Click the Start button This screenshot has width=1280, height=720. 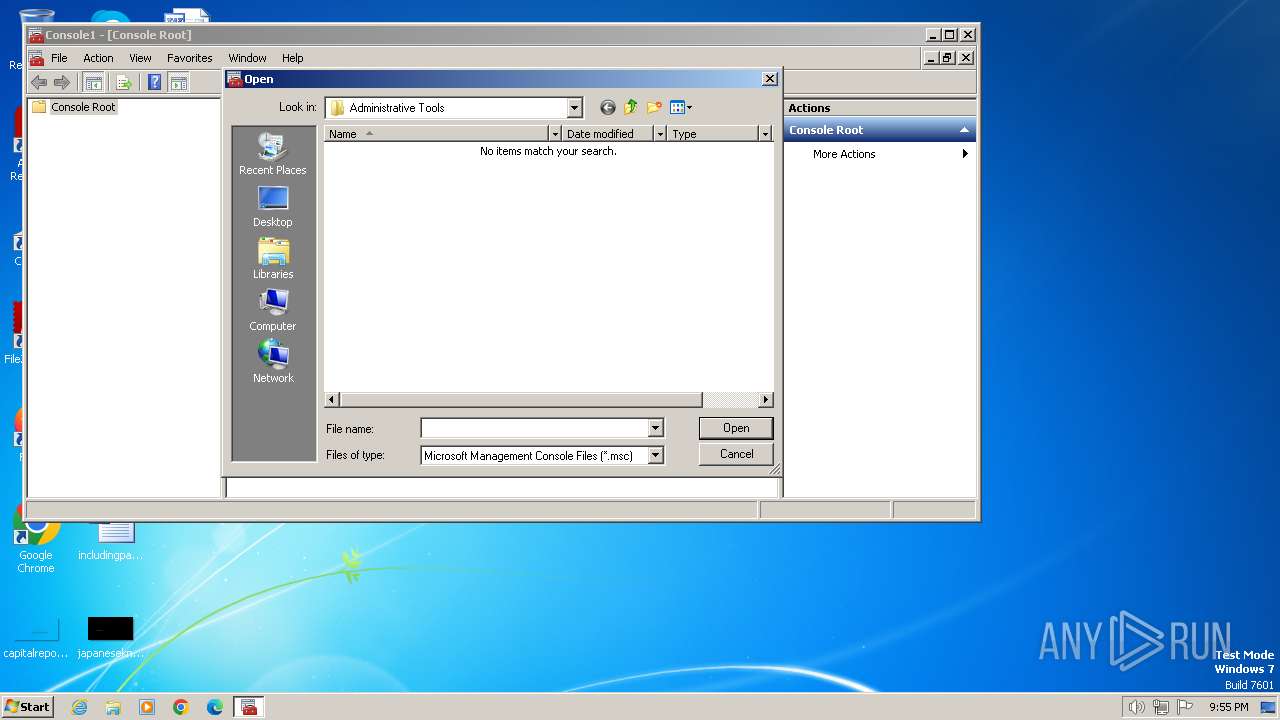(27, 707)
